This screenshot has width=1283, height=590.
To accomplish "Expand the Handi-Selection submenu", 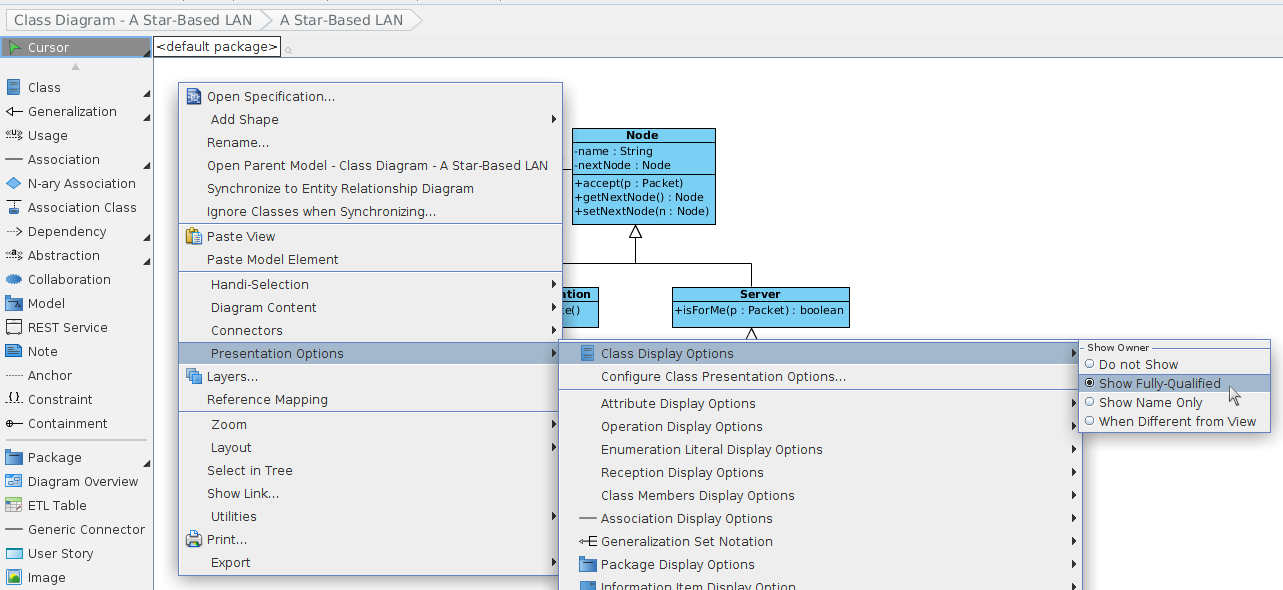I will pyautogui.click(x=370, y=284).
